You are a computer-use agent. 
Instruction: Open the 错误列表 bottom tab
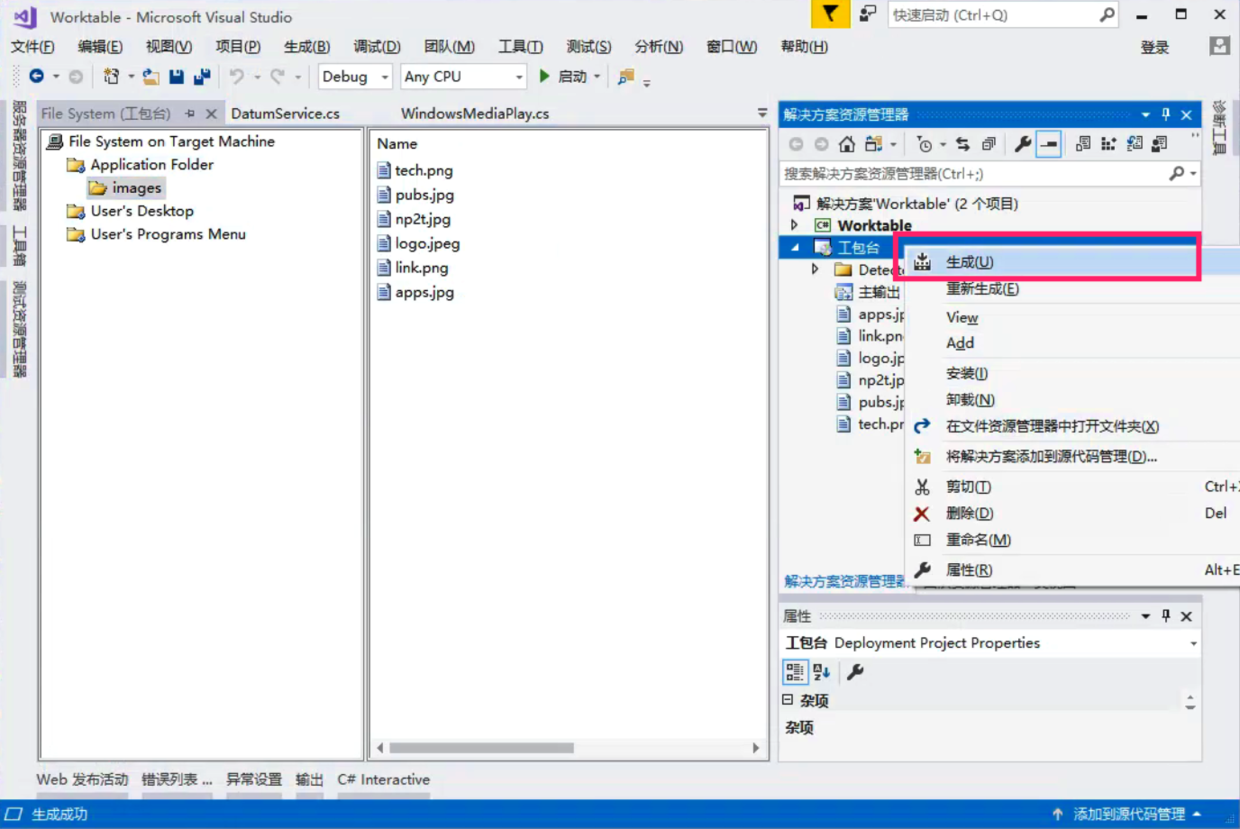click(177, 779)
